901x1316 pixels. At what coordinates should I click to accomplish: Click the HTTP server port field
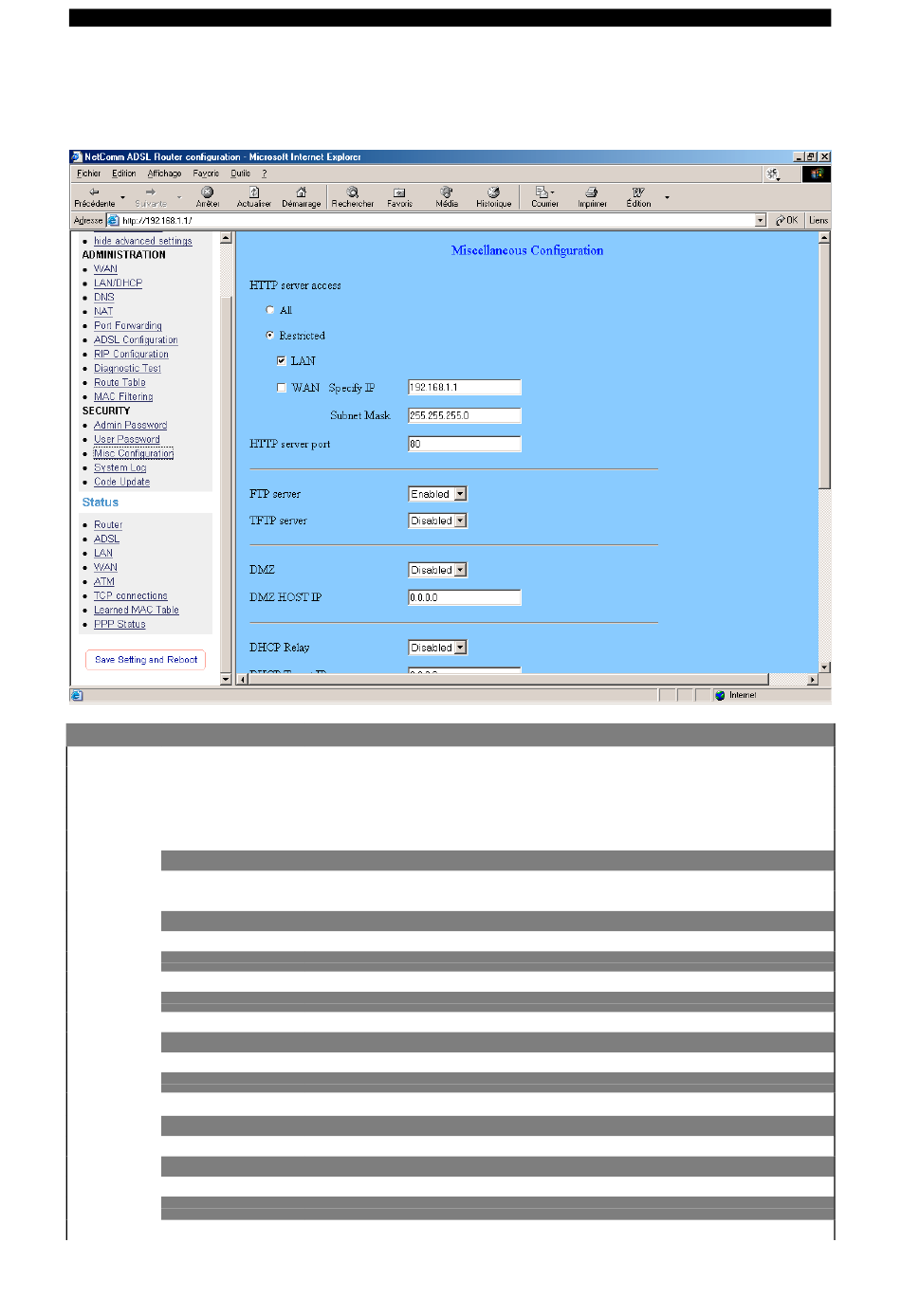tap(465, 444)
